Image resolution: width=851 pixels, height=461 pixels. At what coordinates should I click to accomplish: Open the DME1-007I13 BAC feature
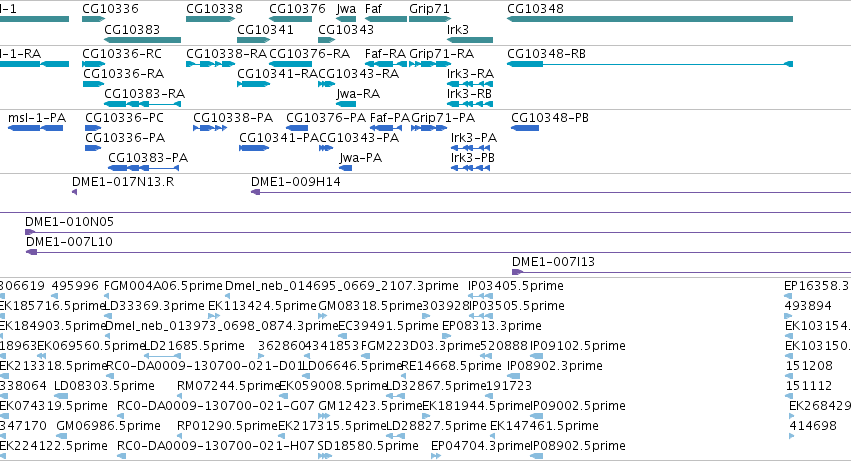(681, 272)
